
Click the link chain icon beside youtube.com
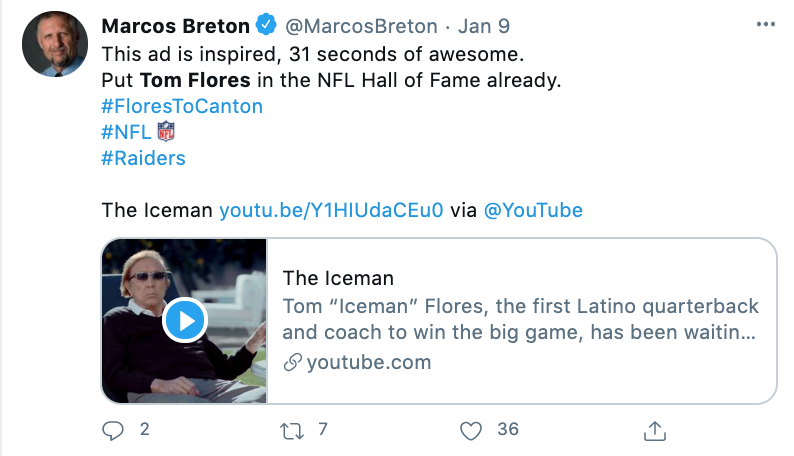(292, 363)
